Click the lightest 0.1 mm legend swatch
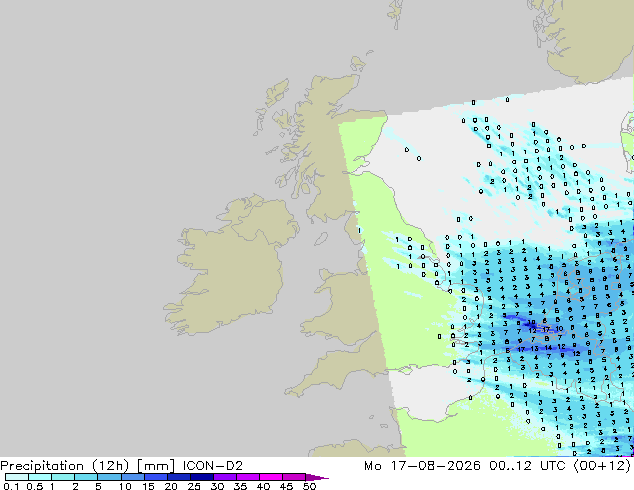 click(x=17, y=477)
